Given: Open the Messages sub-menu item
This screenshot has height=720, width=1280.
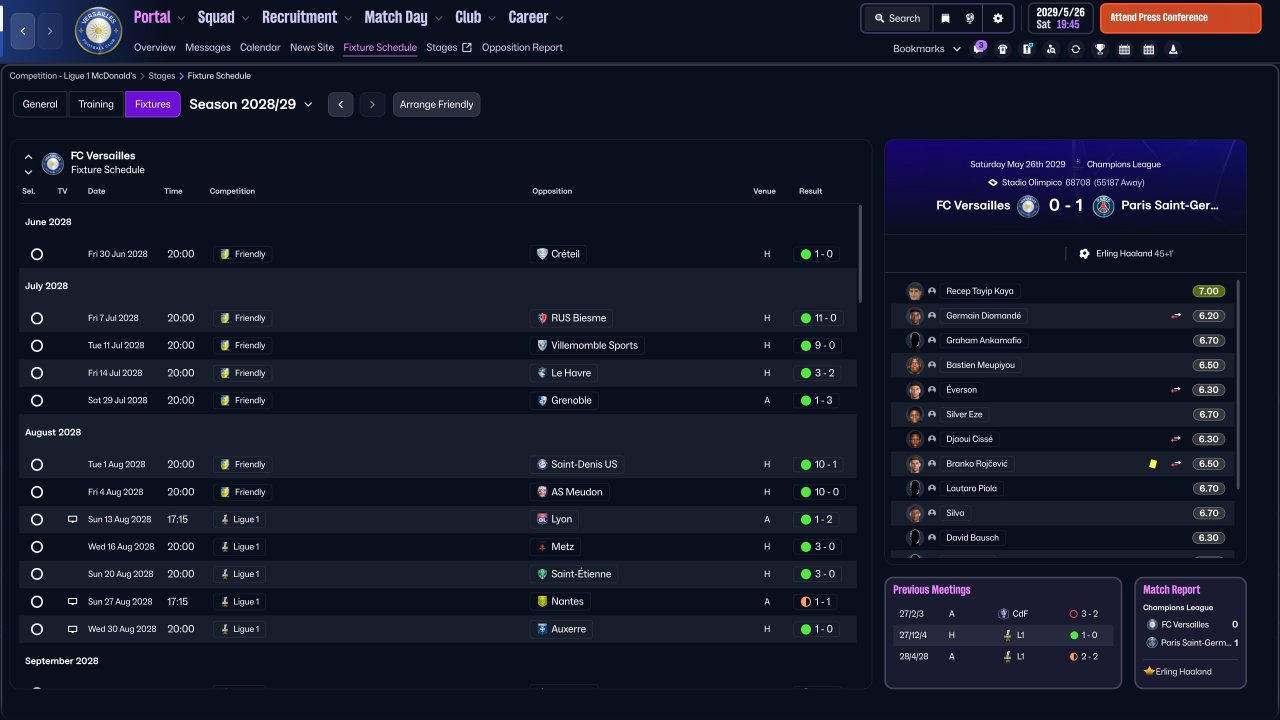Looking at the screenshot, I should (x=208, y=47).
